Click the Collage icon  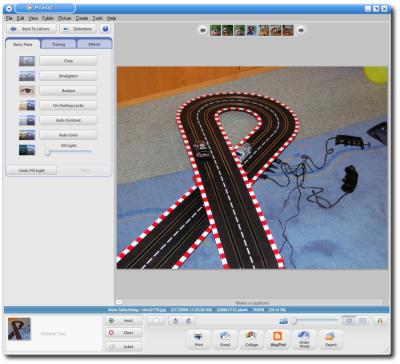click(251, 339)
